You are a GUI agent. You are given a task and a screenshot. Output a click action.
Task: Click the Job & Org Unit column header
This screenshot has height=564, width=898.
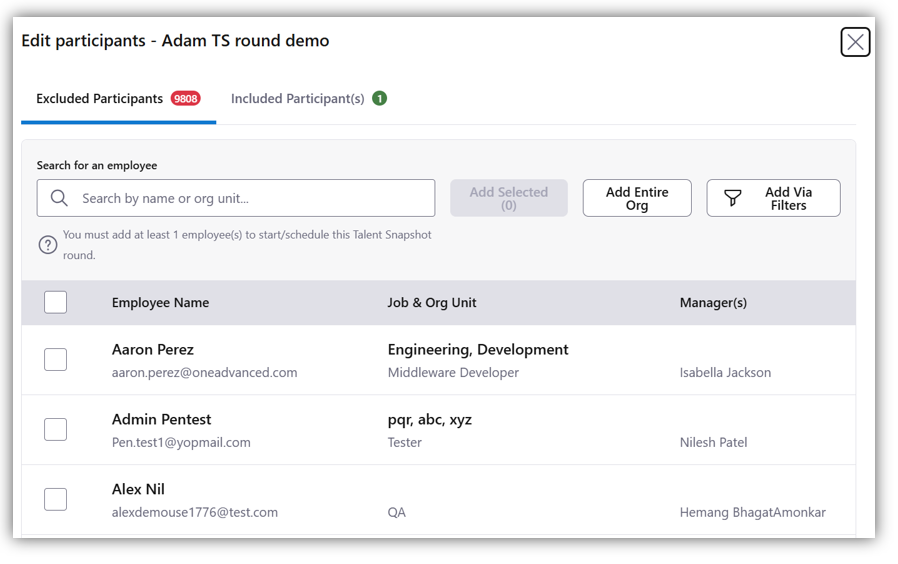tap(432, 303)
